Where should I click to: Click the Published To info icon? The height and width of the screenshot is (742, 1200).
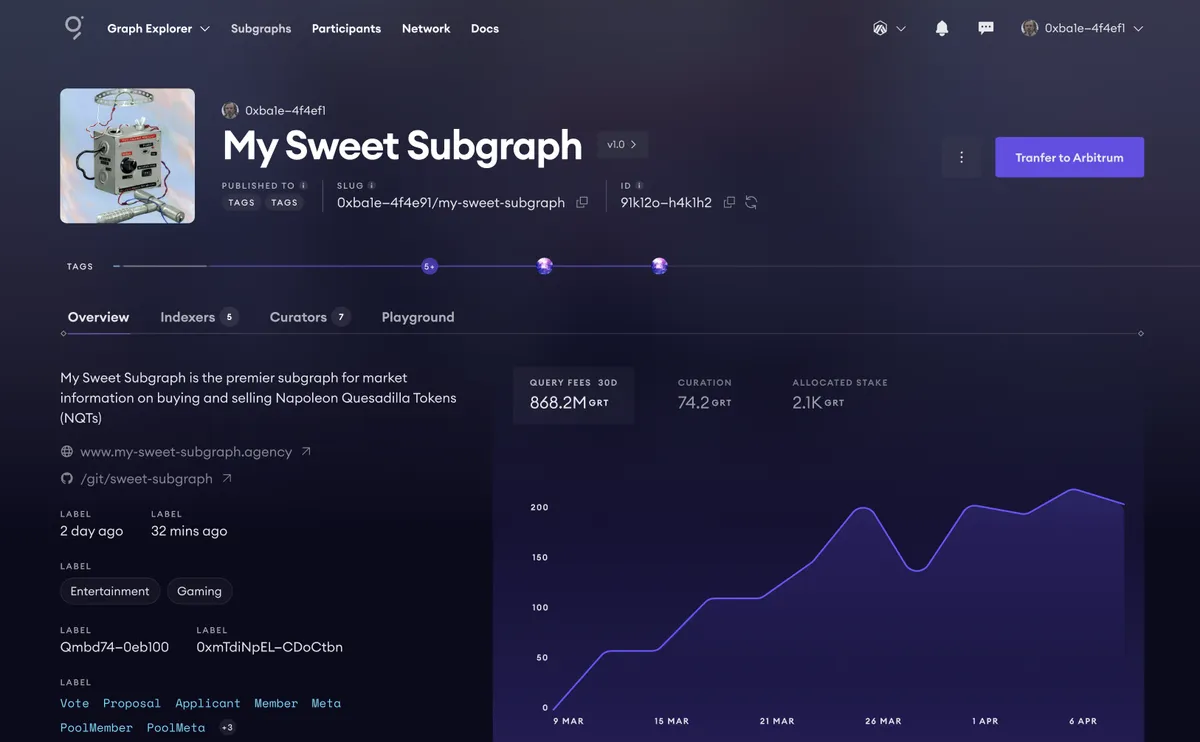(303, 186)
